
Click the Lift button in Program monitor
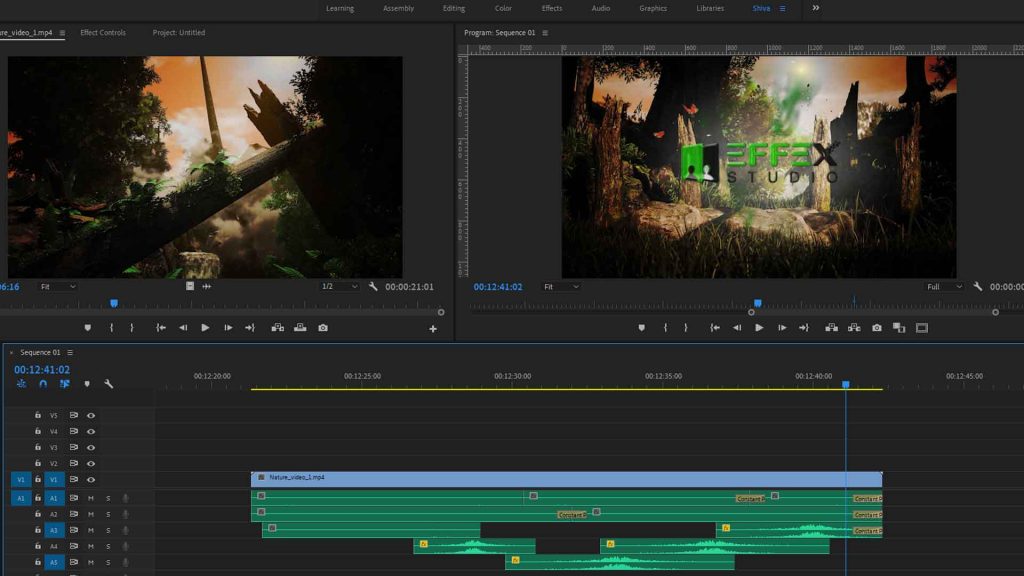click(831, 328)
